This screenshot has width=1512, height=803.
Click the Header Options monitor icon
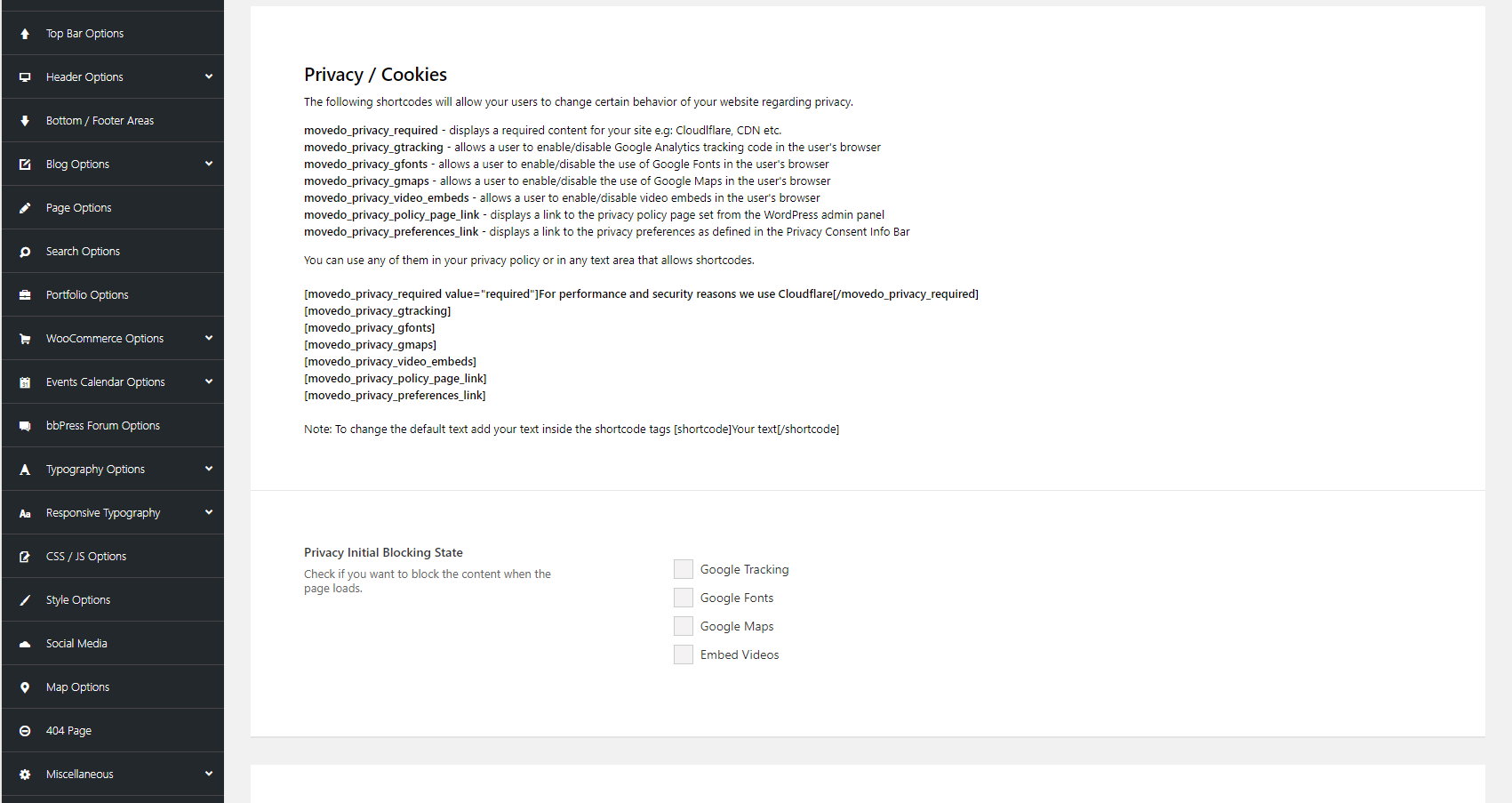[25, 77]
